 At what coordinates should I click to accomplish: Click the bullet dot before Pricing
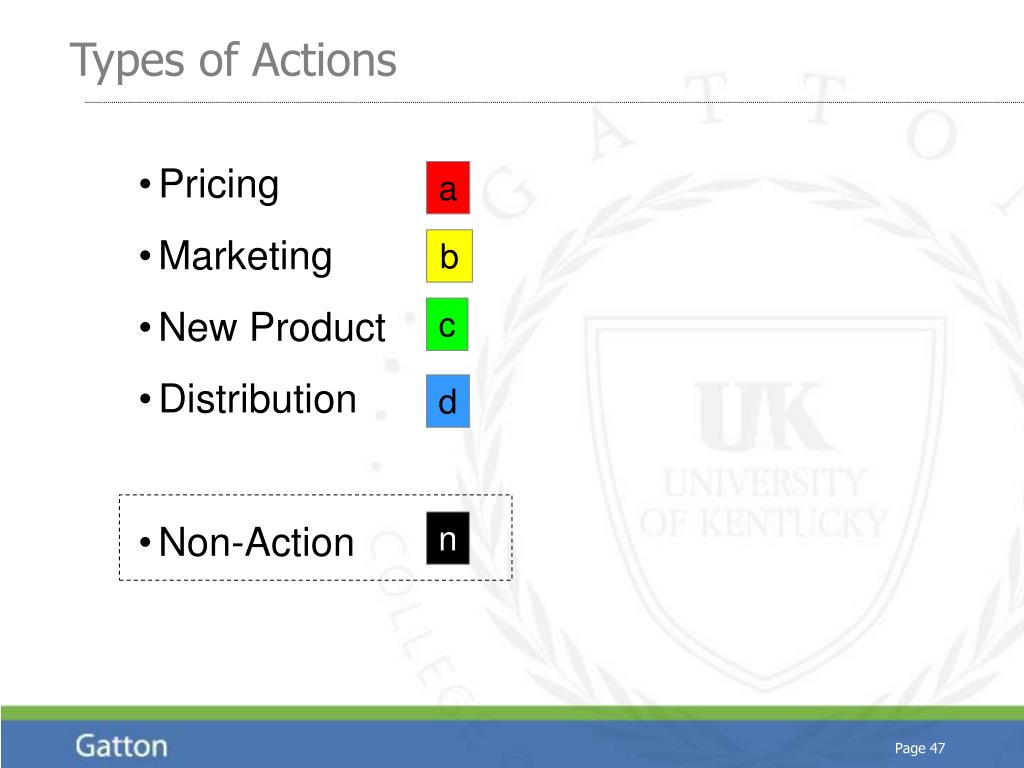tap(145, 185)
